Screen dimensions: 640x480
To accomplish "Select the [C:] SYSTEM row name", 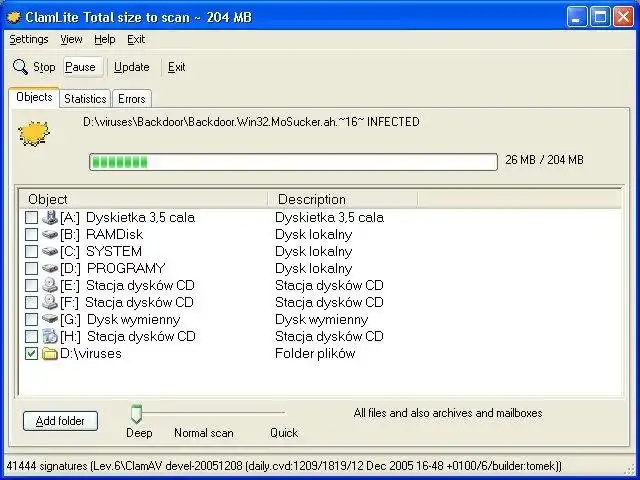I will coord(101,251).
